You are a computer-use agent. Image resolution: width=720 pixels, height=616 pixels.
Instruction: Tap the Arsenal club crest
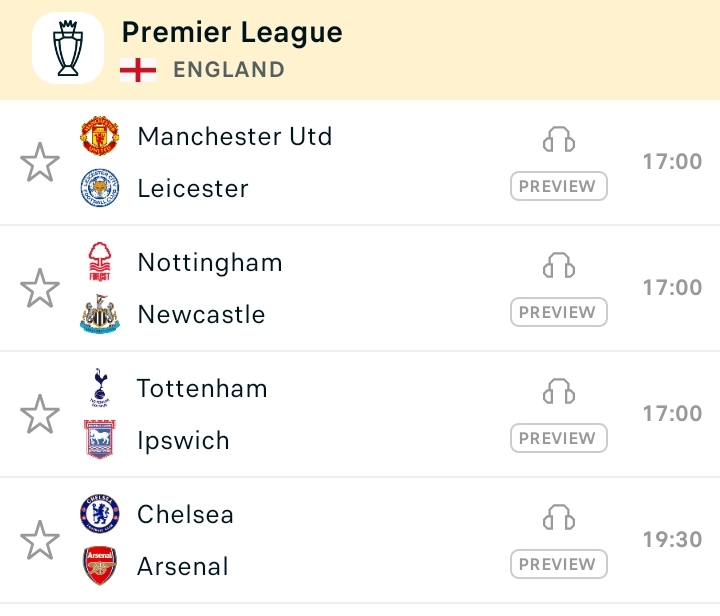[x=100, y=566]
